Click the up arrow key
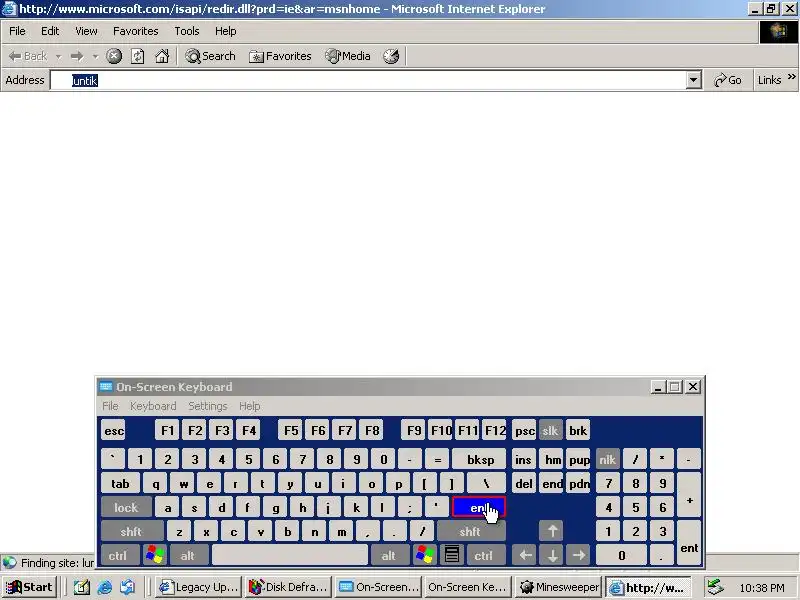Image resolution: width=800 pixels, height=600 pixels. [551, 532]
